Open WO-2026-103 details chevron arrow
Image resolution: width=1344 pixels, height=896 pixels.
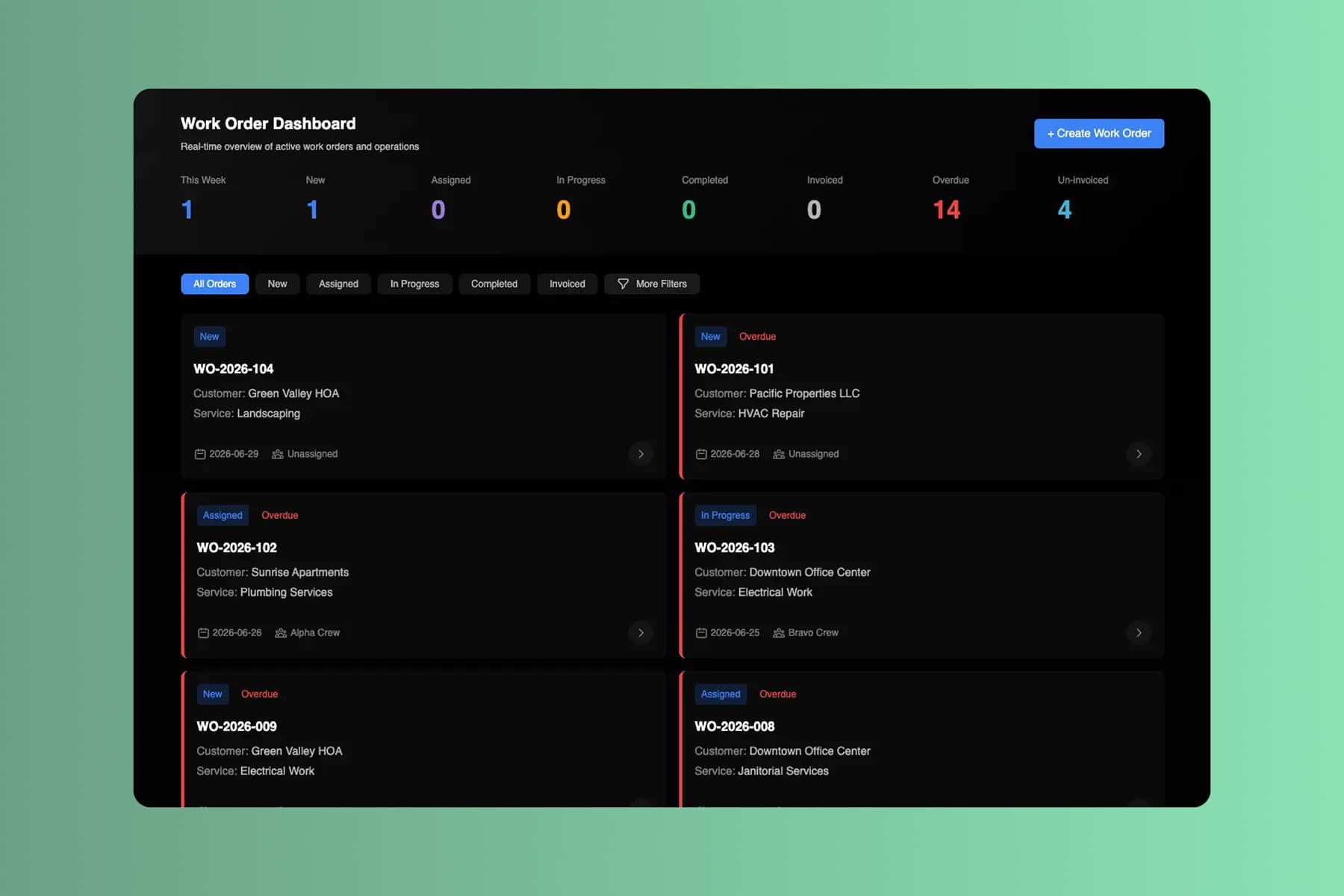click(1139, 632)
